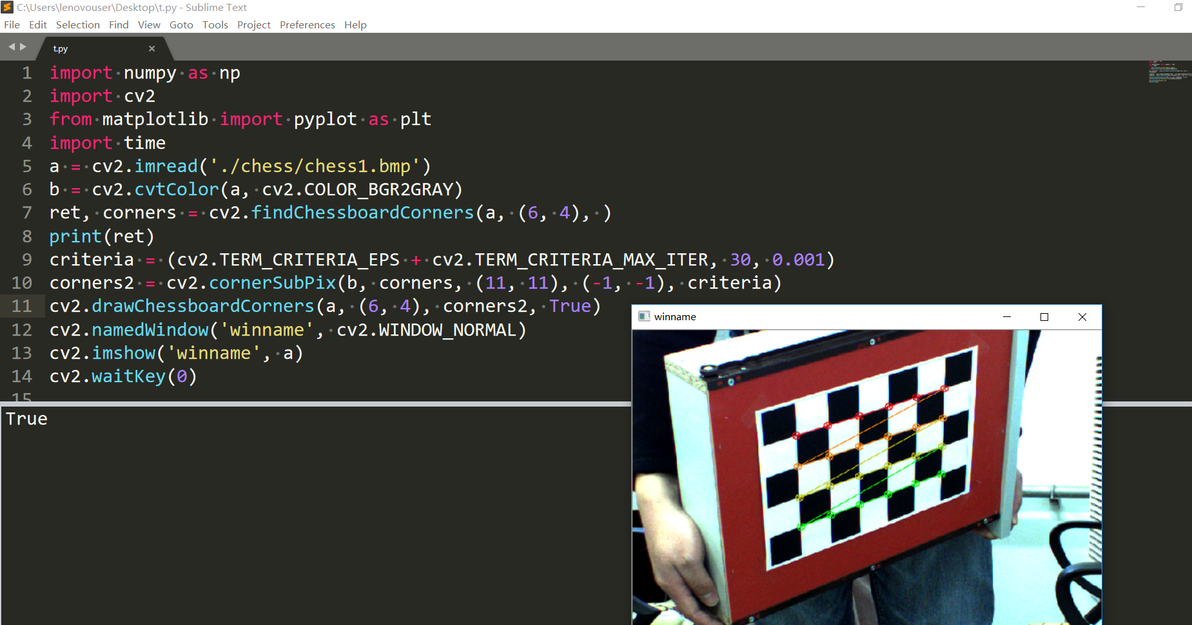Click the value 0.001 on line 9
This screenshot has width=1192, height=625.
point(798,260)
